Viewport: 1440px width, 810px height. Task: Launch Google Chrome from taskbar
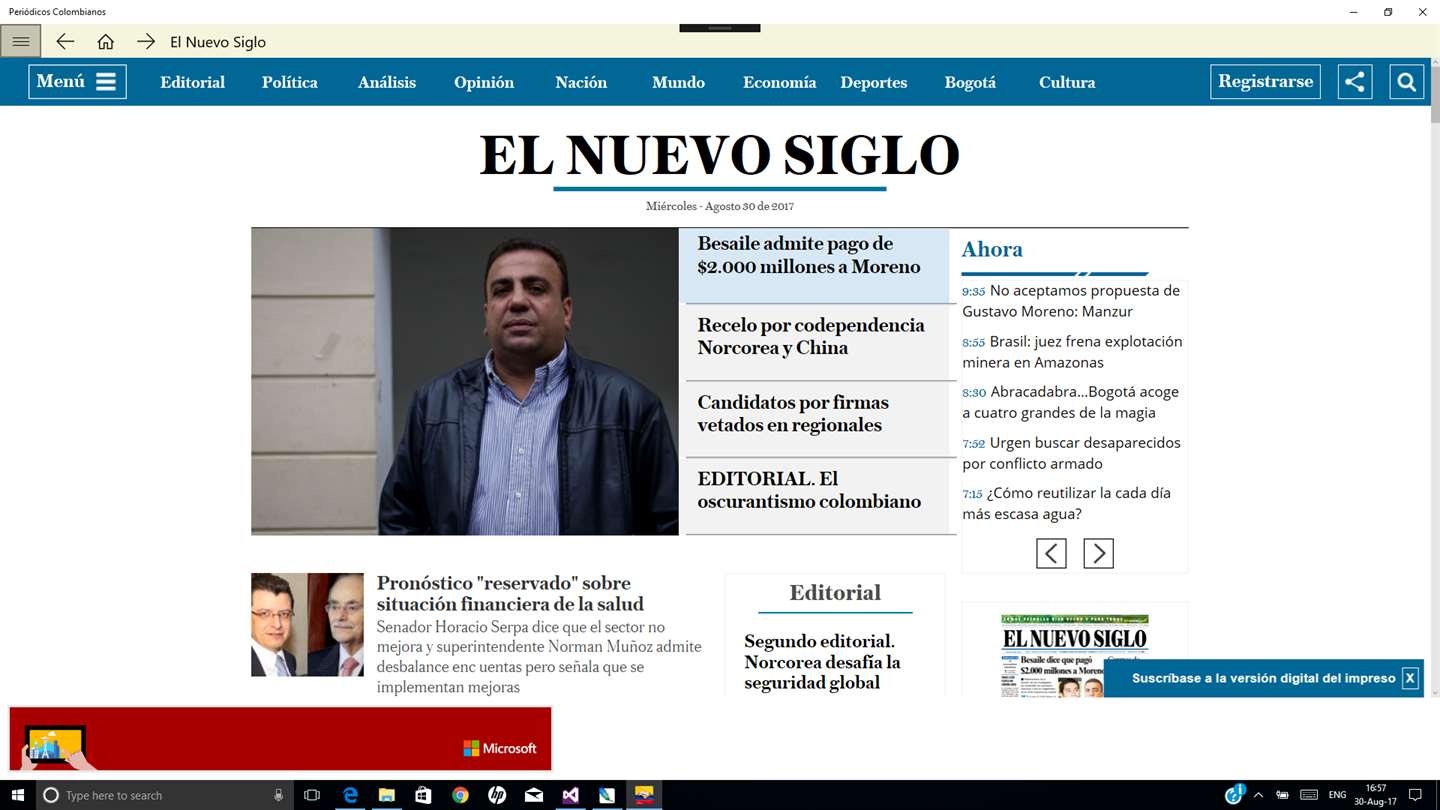click(460, 795)
